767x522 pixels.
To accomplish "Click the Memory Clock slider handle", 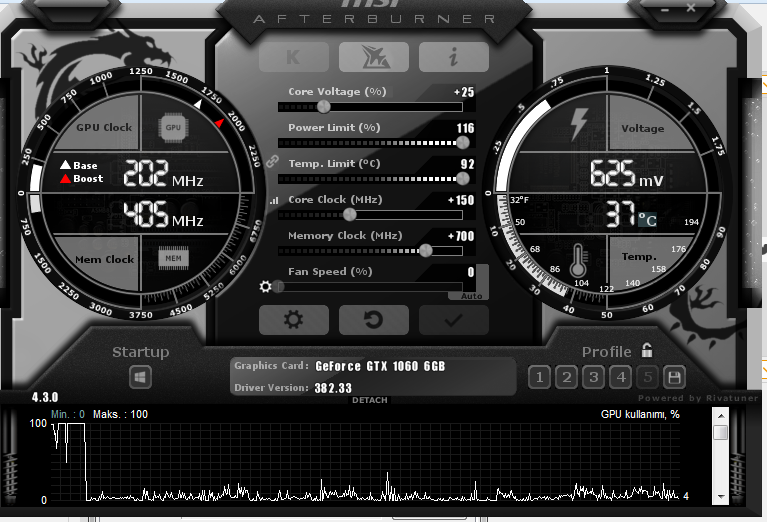I will (426, 250).
